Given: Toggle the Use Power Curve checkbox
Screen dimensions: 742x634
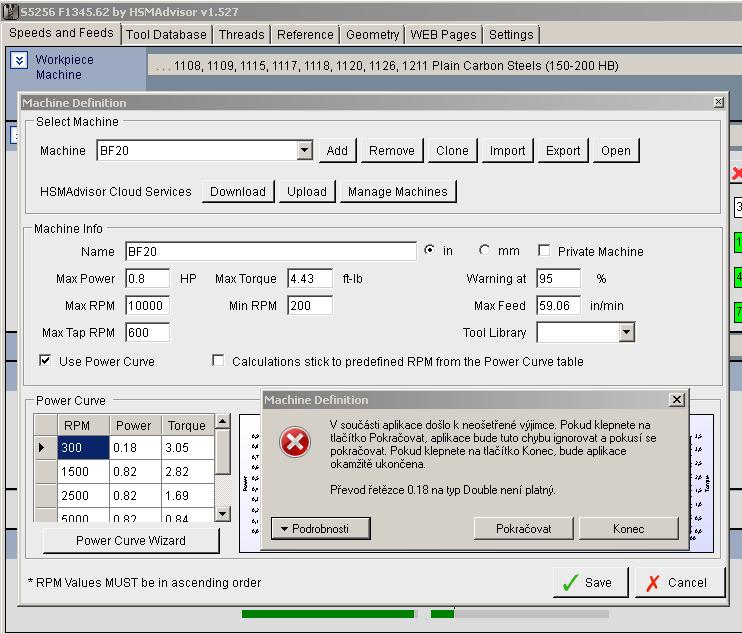Looking at the screenshot, I should pos(46,361).
